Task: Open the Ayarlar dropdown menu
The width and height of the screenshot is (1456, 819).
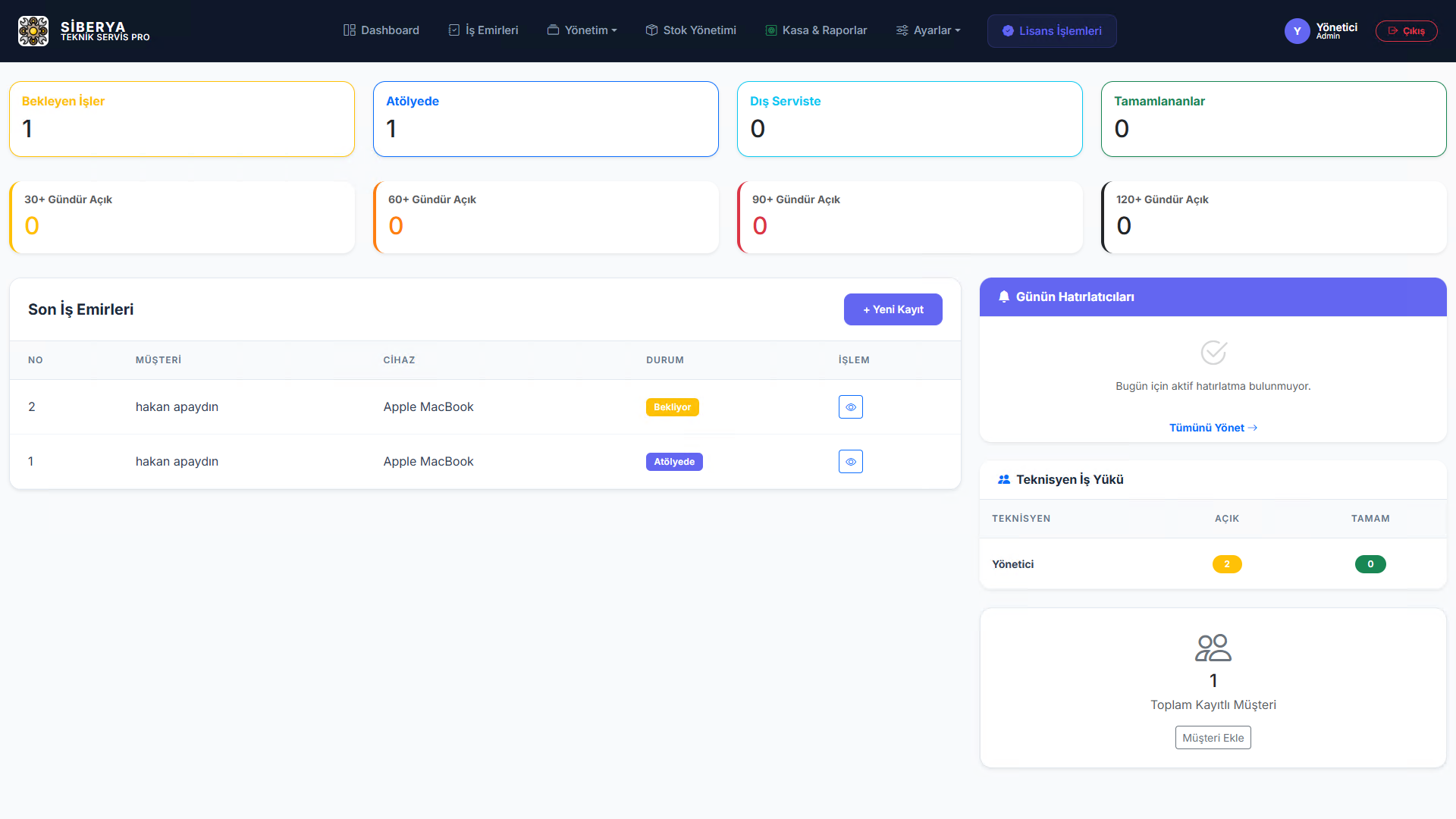Action: [x=928, y=30]
